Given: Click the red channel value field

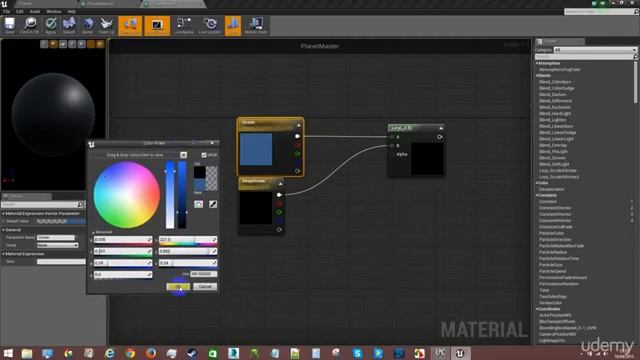Looking at the screenshot, I should click(x=123, y=240).
